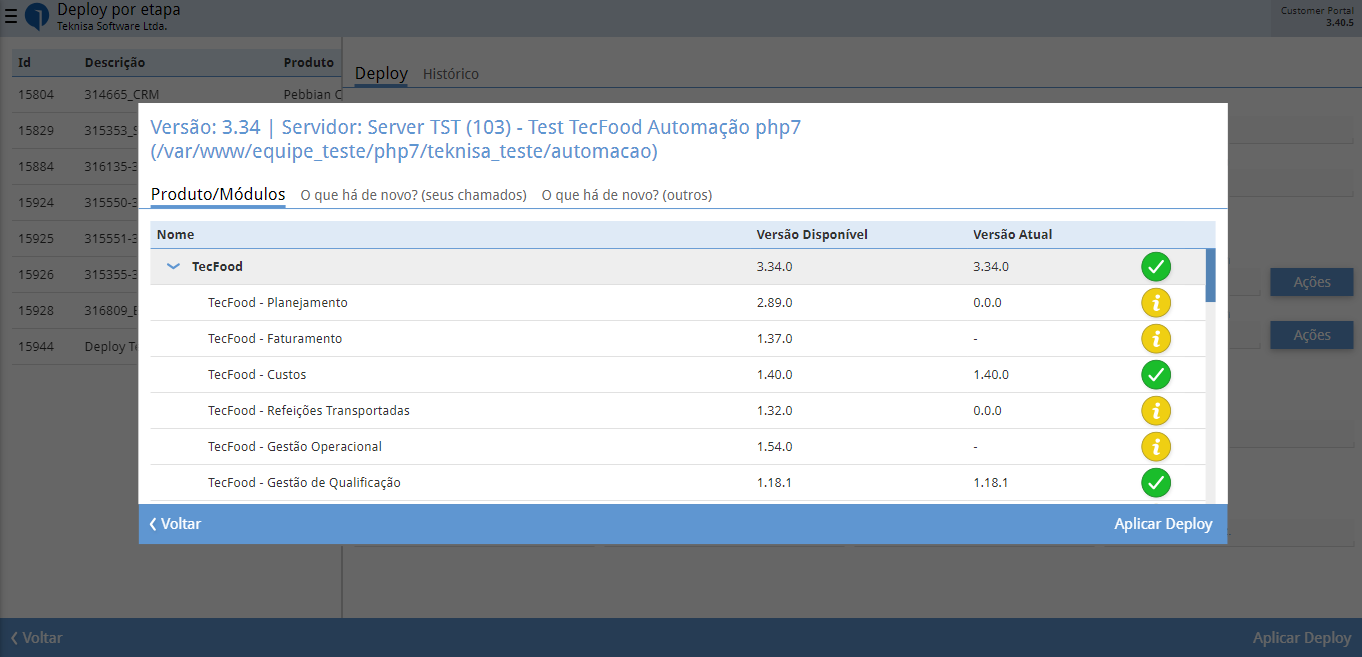
Task: Click green check icon for TecFood row
Action: (x=1156, y=267)
